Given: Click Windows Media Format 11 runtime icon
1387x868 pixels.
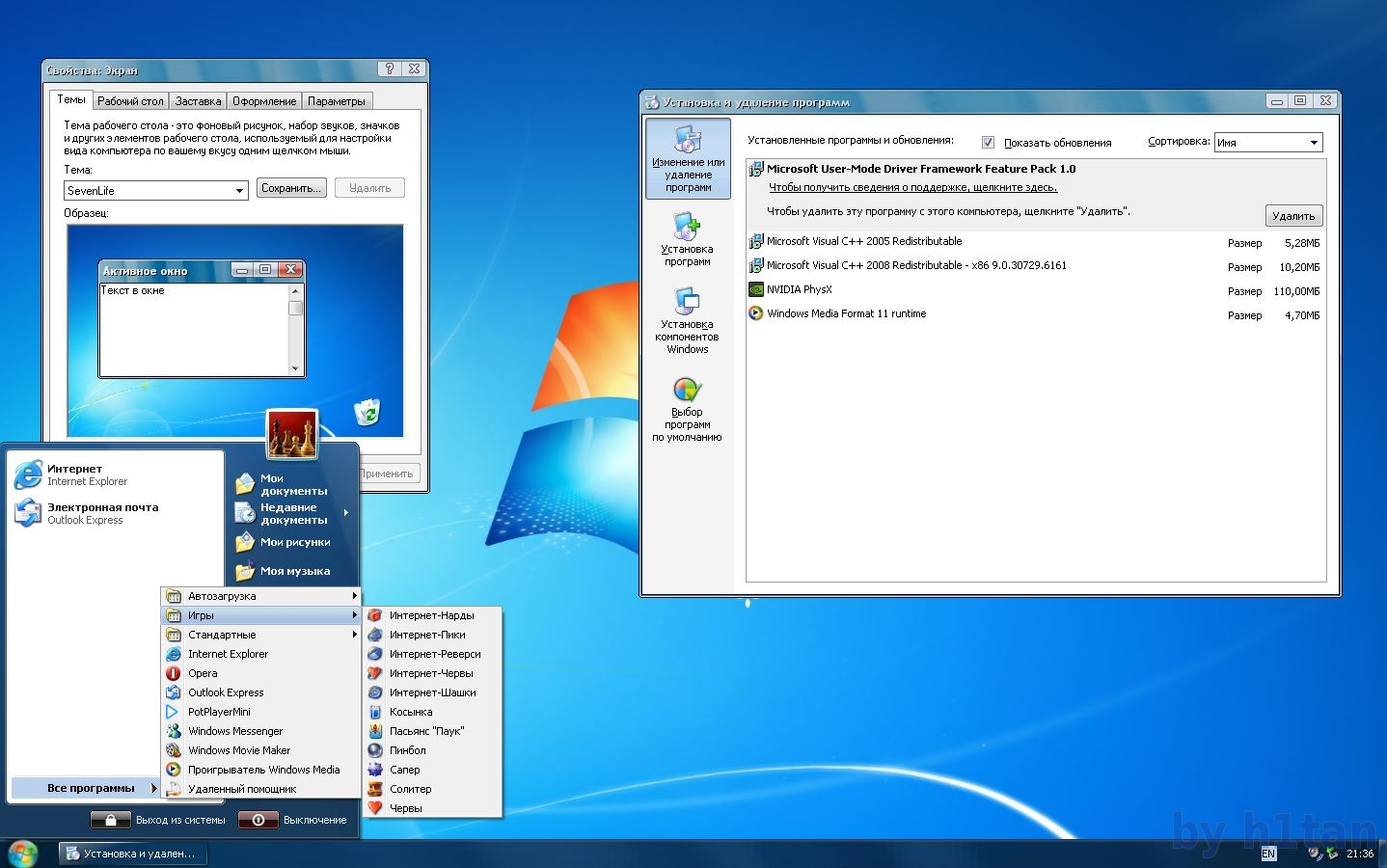Looking at the screenshot, I should (756, 313).
